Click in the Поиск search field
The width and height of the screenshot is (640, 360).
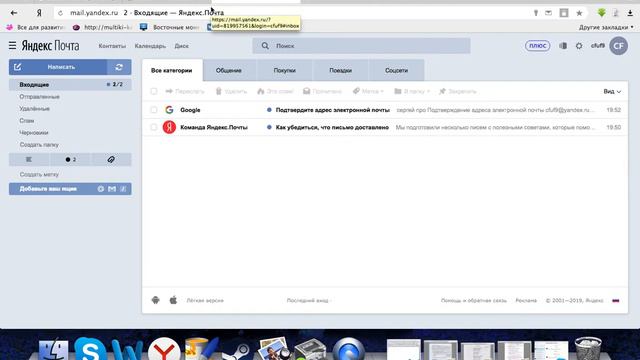[361, 46]
